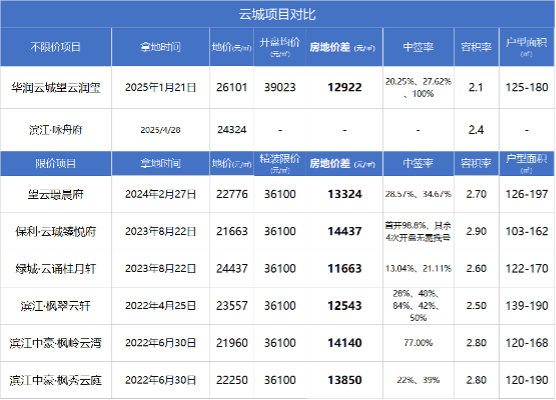
Task: Click the date 2024年2月27日
Action: pyautogui.click(x=160, y=194)
